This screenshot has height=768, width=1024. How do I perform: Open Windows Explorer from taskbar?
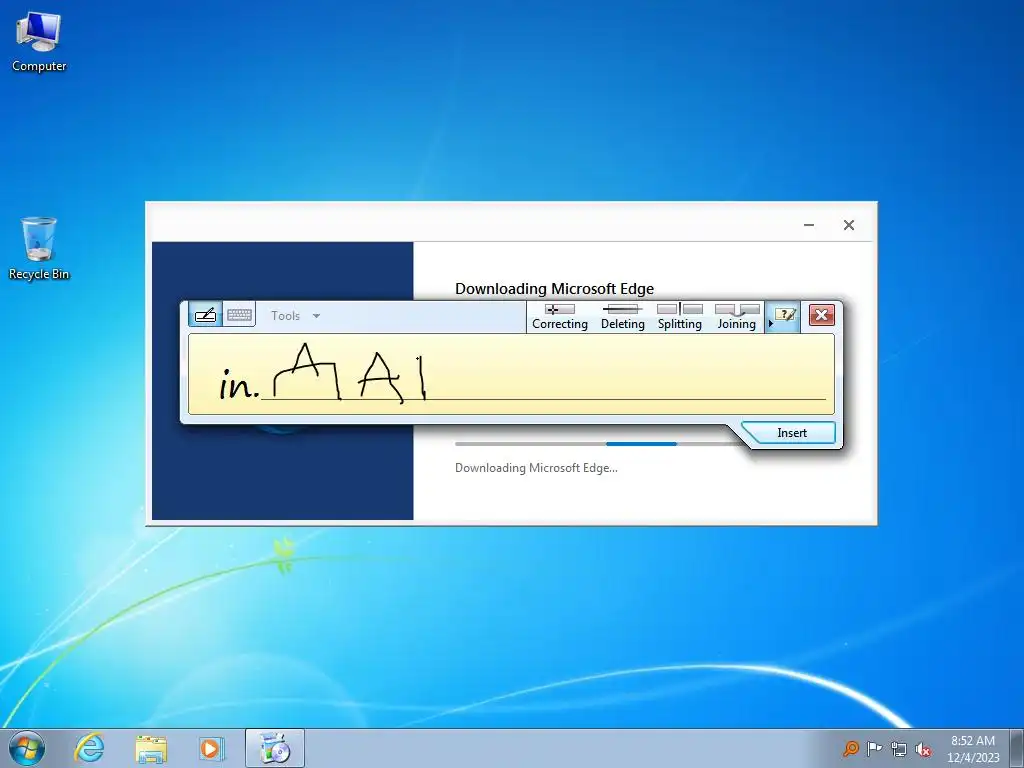151,748
